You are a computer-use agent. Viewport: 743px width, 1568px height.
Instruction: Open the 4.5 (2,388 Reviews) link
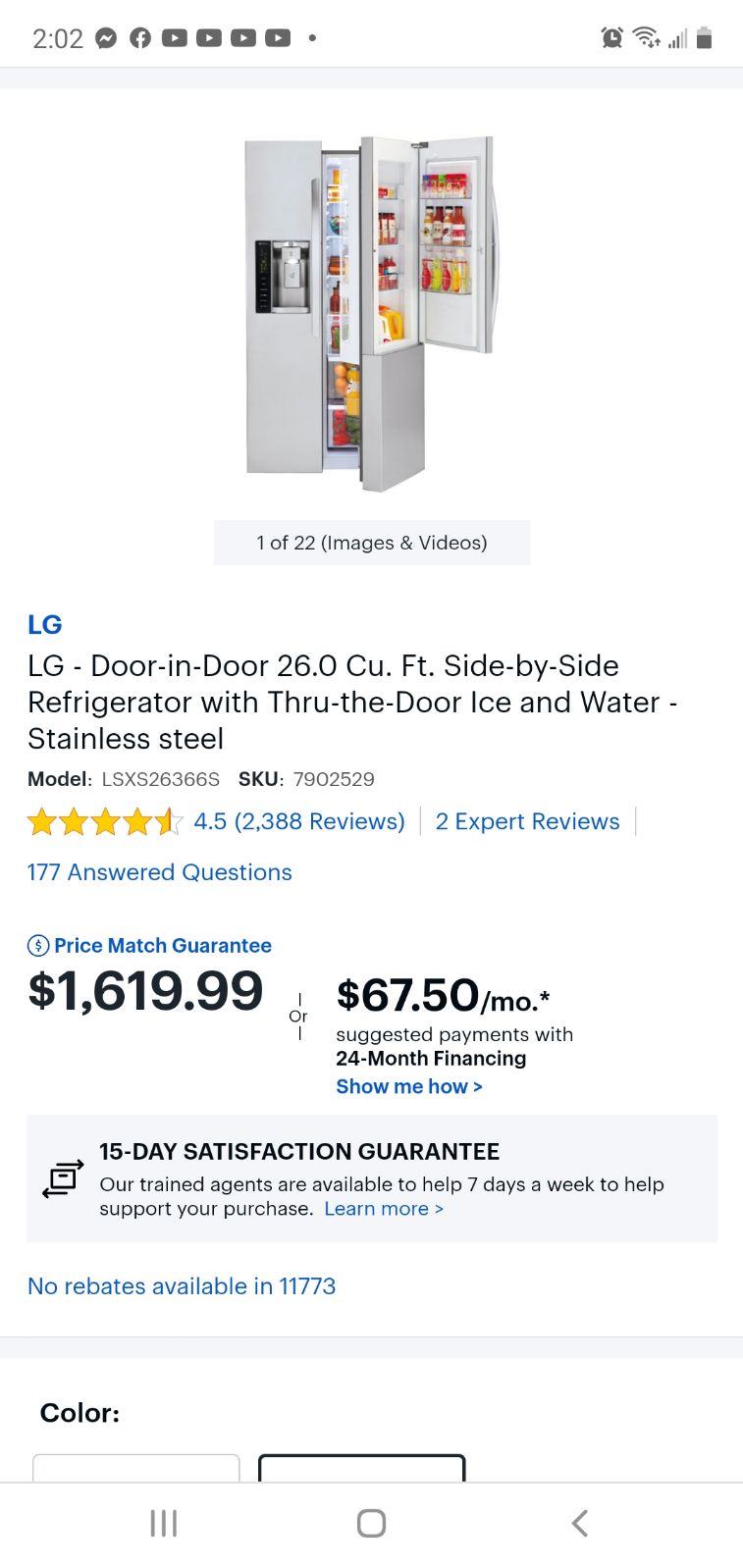click(x=299, y=821)
